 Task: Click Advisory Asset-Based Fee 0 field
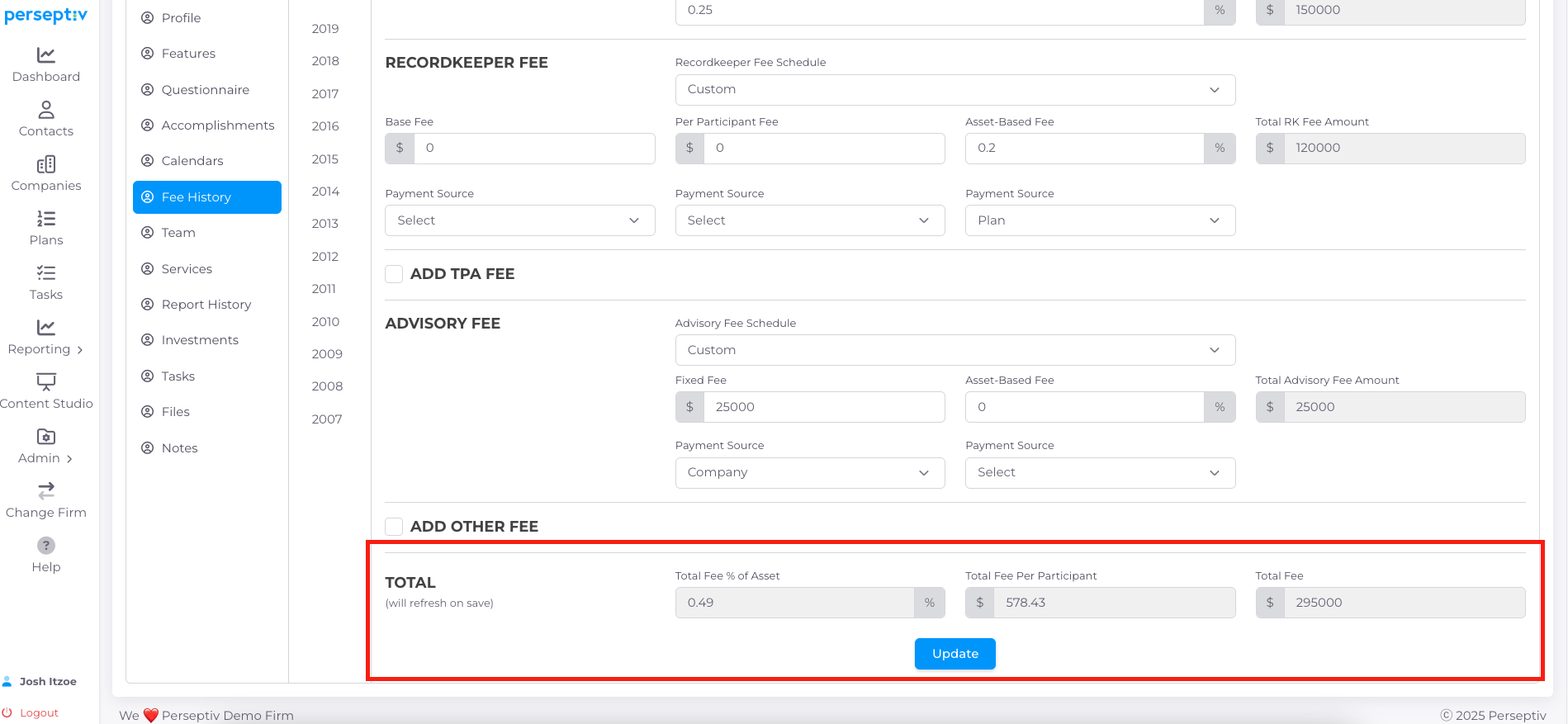click(x=1084, y=407)
